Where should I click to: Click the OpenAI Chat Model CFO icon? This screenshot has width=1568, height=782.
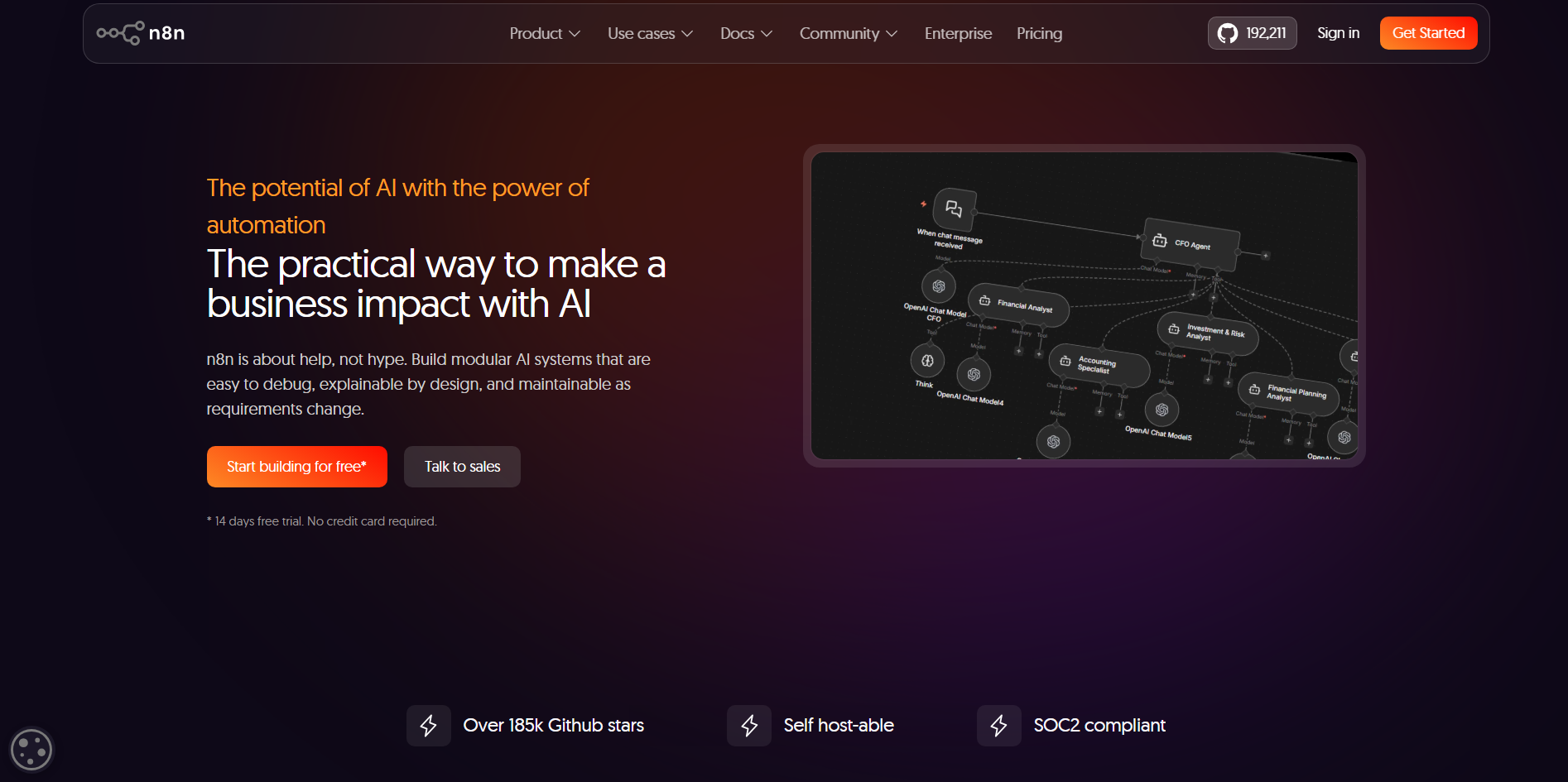(x=939, y=286)
